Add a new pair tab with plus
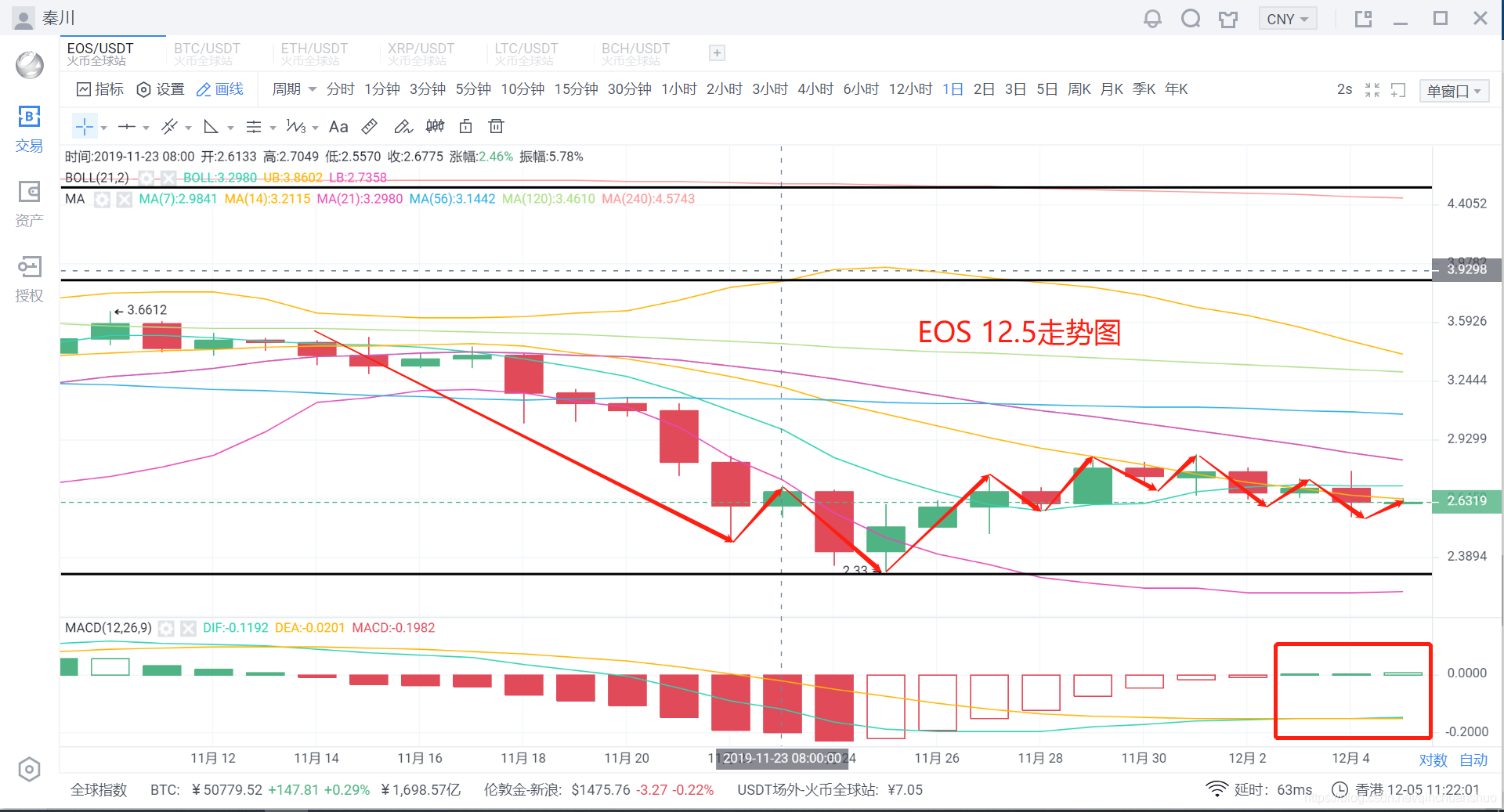 pos(717,53)
